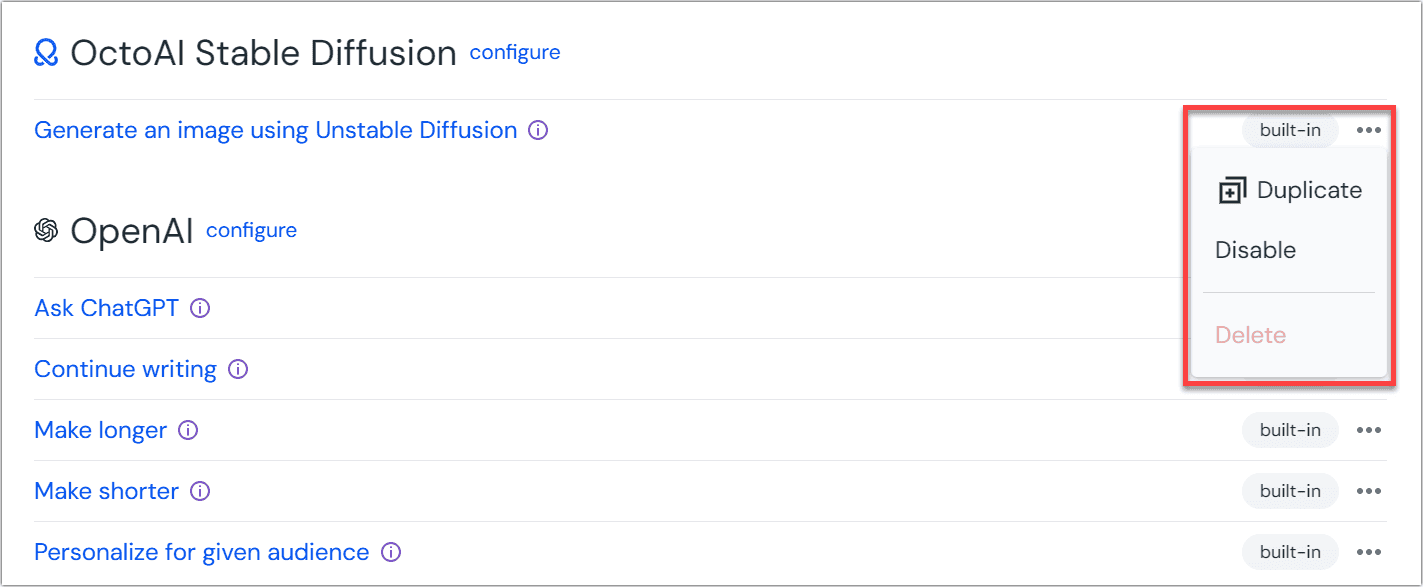Viewport: 1424px width, 588px height.
Task: Open three-dot menu for Make longer
Action: pos(1369,431)
